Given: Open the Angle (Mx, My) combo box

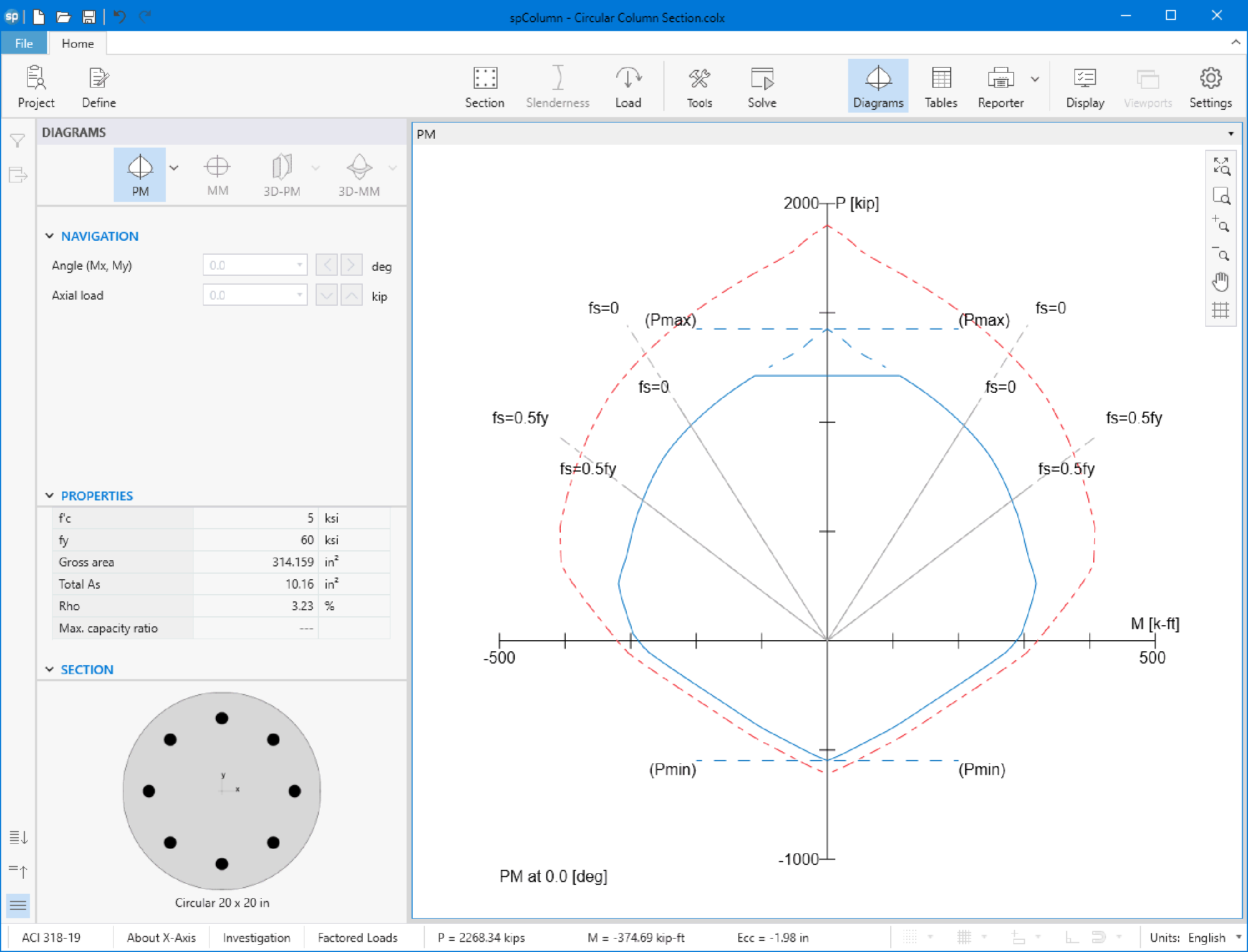Looking at the screenshot, I should (255, 265).
